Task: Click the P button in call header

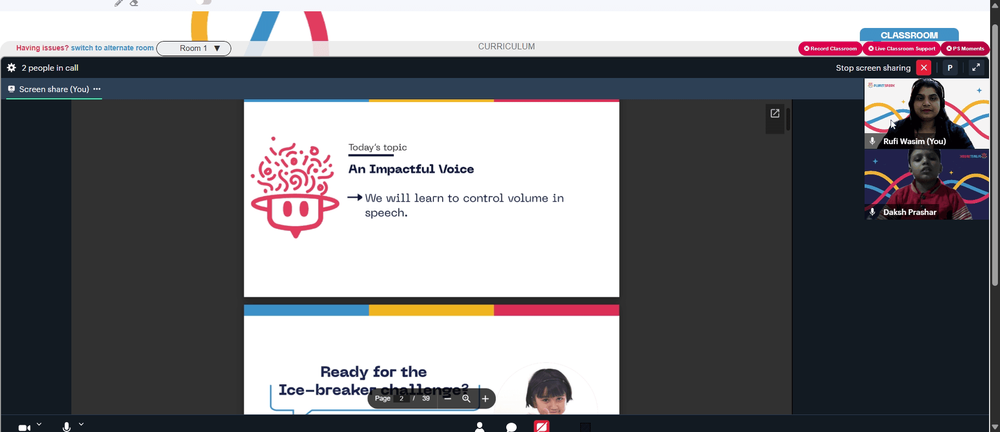Action: (950, 68)
